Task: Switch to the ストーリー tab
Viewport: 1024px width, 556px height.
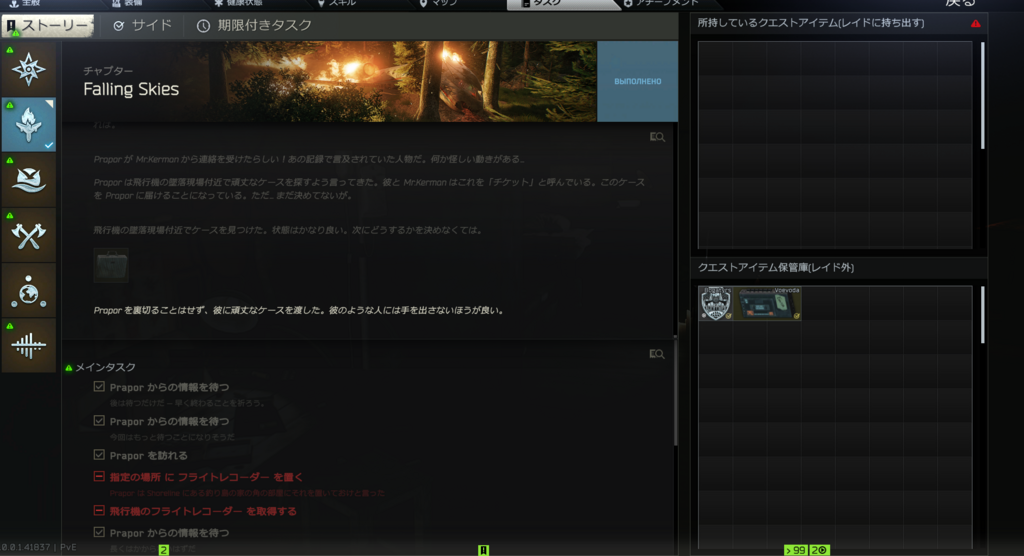Action: pyautogui.click(x=49, y=25)
